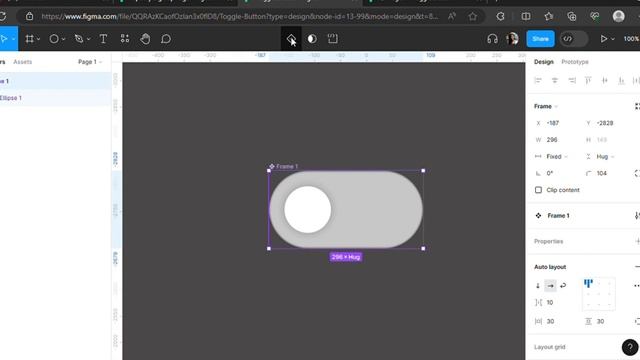This screenshot has width=640, height=360.
Task: Set auto layout direction to horizontal
Action: click(550, 286)
